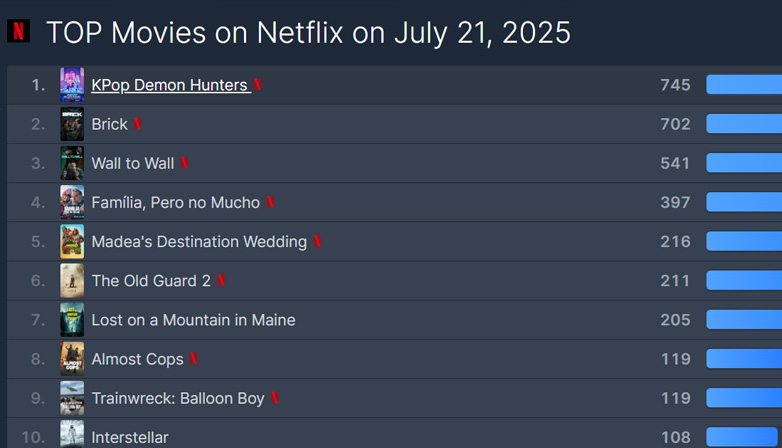Click the Netflix icon next to Brick
Screen dimensions: 782x448
point(138,124)
